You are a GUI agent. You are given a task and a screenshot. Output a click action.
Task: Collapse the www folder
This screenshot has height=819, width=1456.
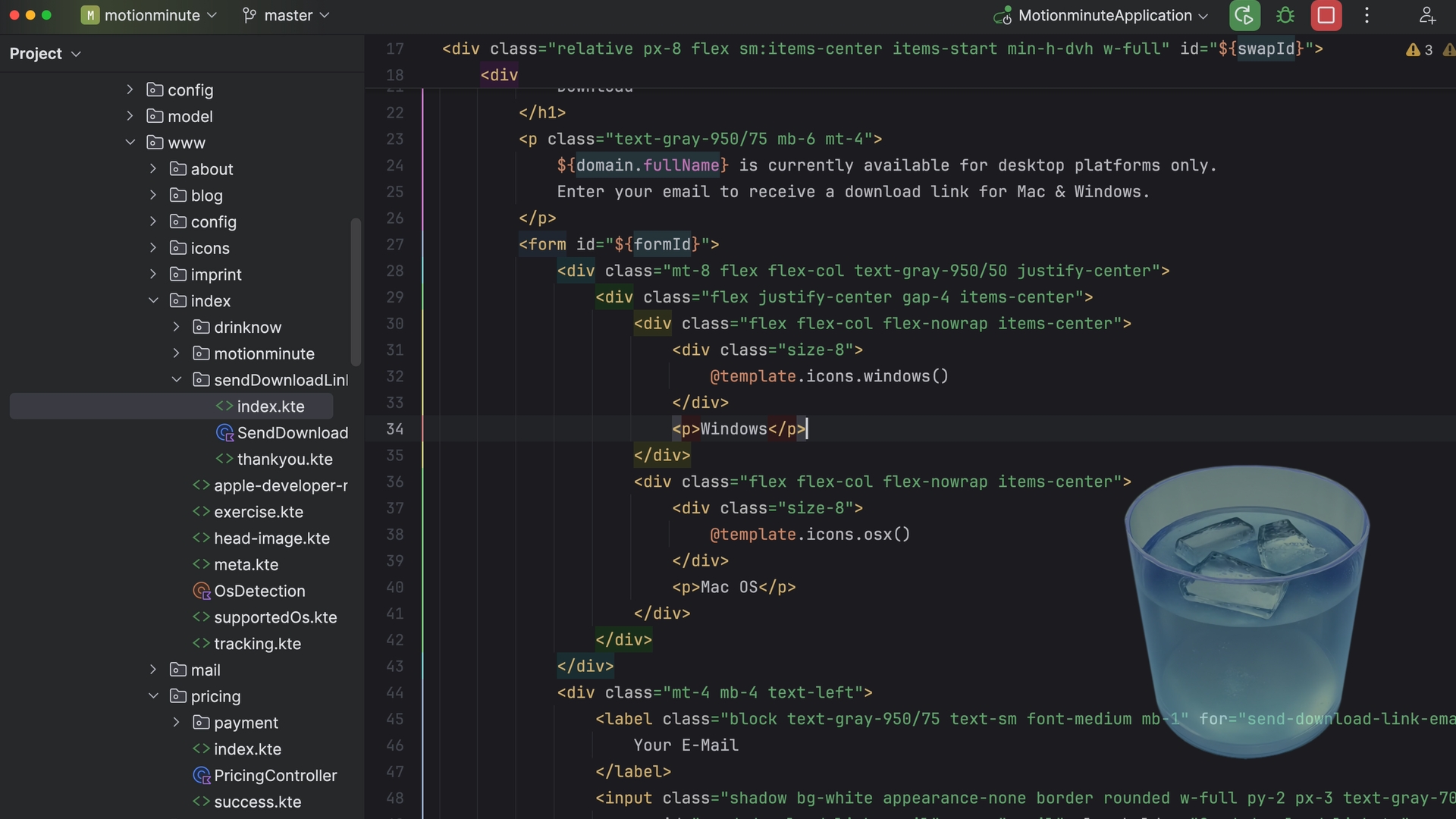pyautogui.click(x=130, y=143)
